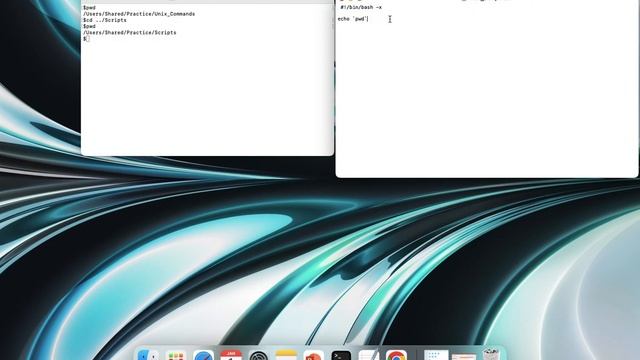Screen dimensions: 640x360
Task: Open the Calendar app in the Dock
Action: [x=231, y=355]
